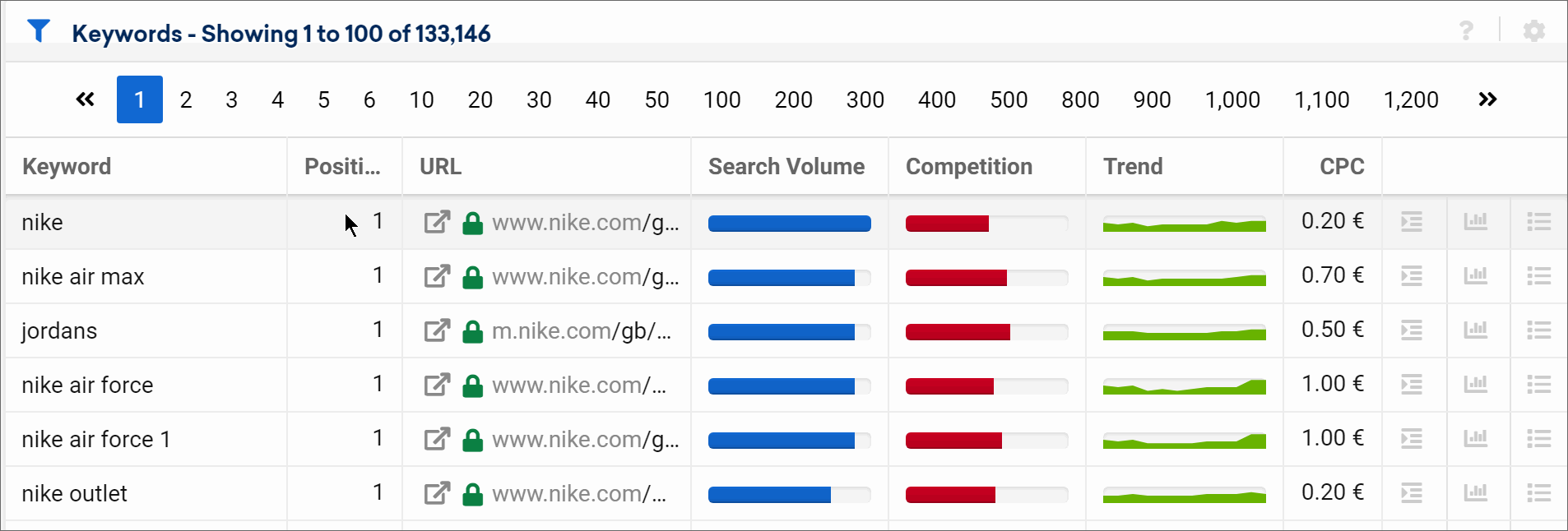Open external link icon in jordans row
Viewport: 1568px width, 531px height.
437,330
